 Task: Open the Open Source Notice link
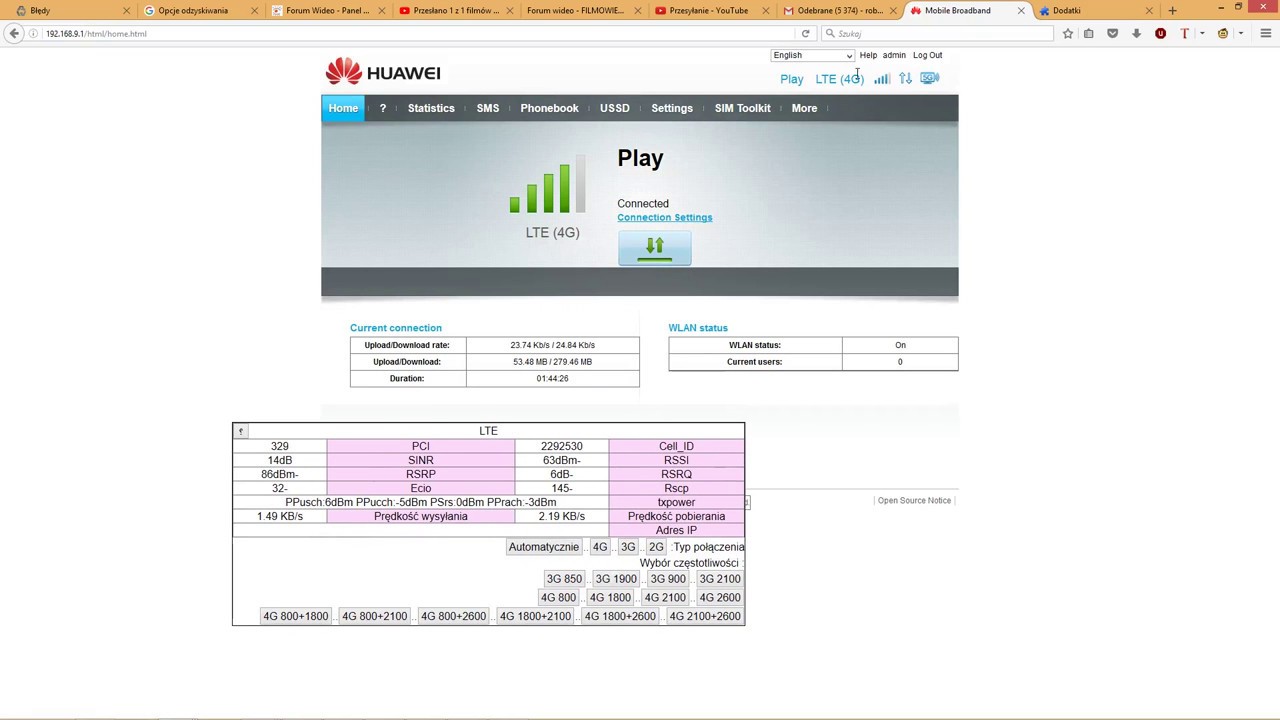coord(914,500)
